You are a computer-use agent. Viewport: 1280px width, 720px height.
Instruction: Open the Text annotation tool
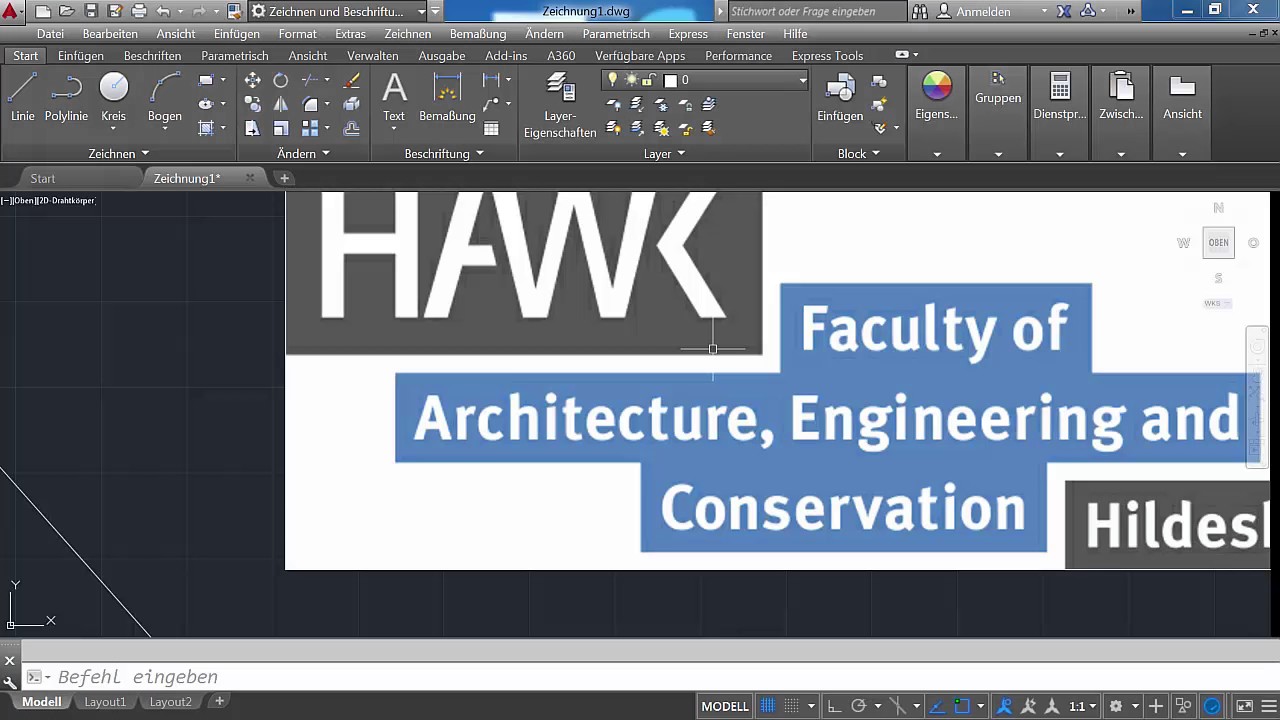(x=394, y=97)
